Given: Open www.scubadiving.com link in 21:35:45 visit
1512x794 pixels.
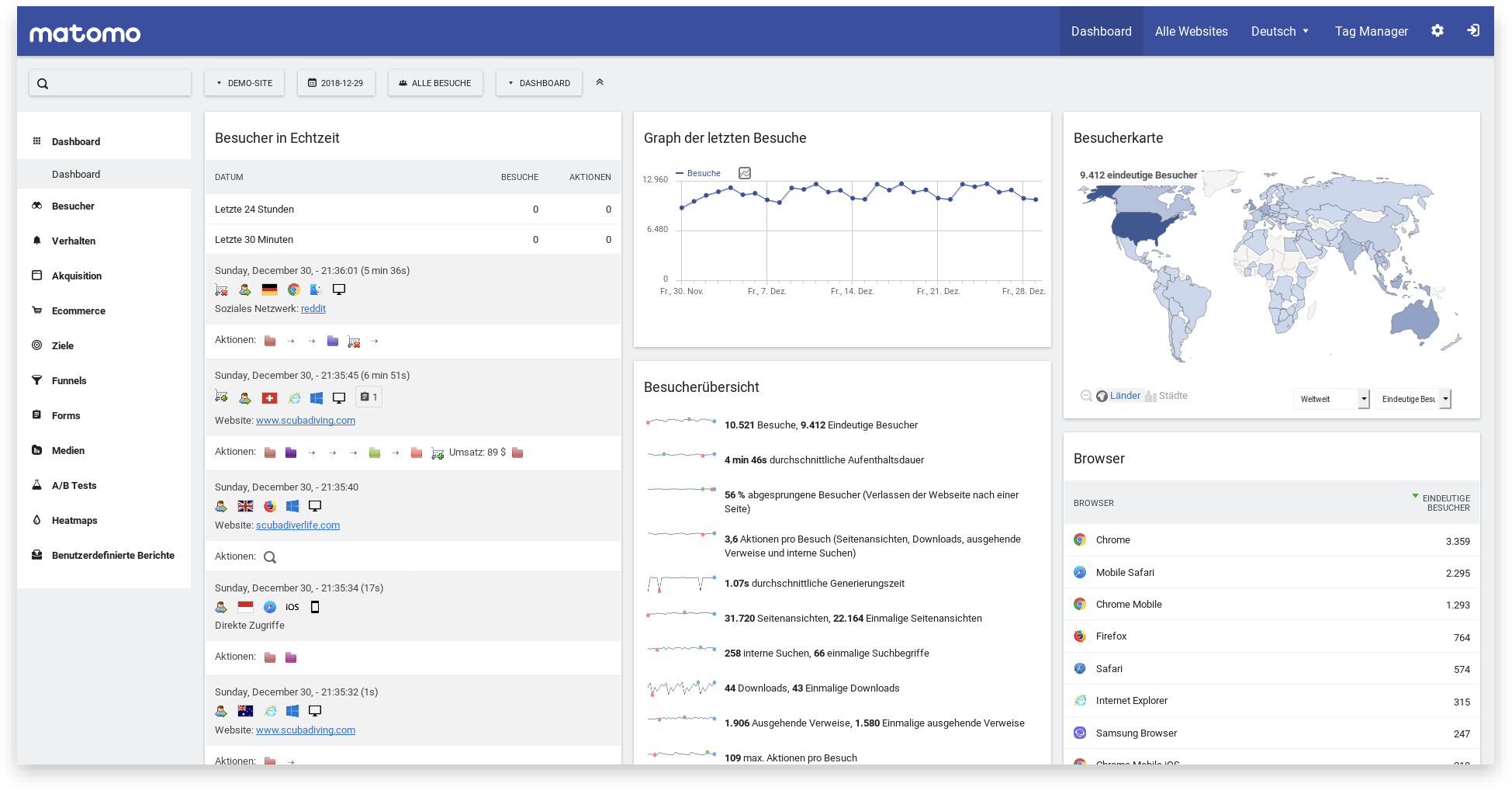Looking at the screenshot, I should [x=306, y=421].
